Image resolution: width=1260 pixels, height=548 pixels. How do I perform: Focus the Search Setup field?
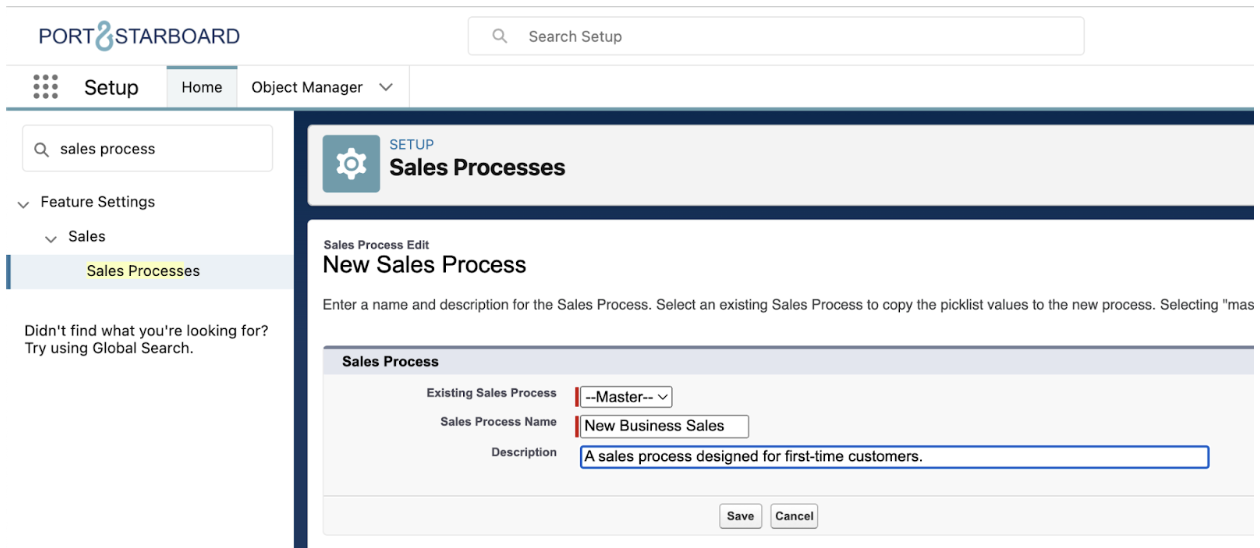click(790, 36)
